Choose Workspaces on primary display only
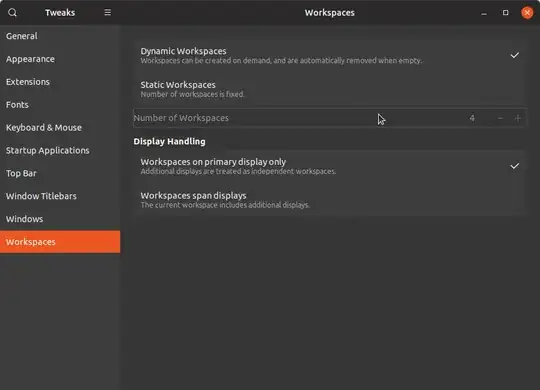The height and width of the screenshot is (390, 540). tap(329, 166)
